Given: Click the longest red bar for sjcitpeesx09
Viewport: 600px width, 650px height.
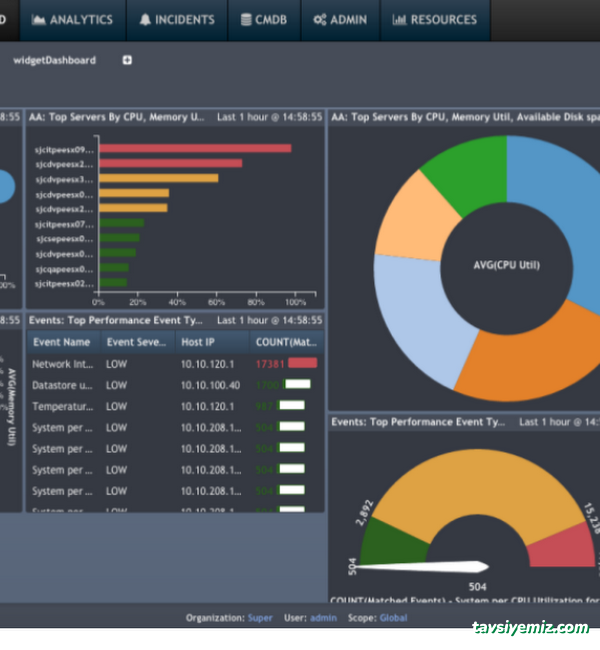Looking at the screenshot, I should coord(195,149).
